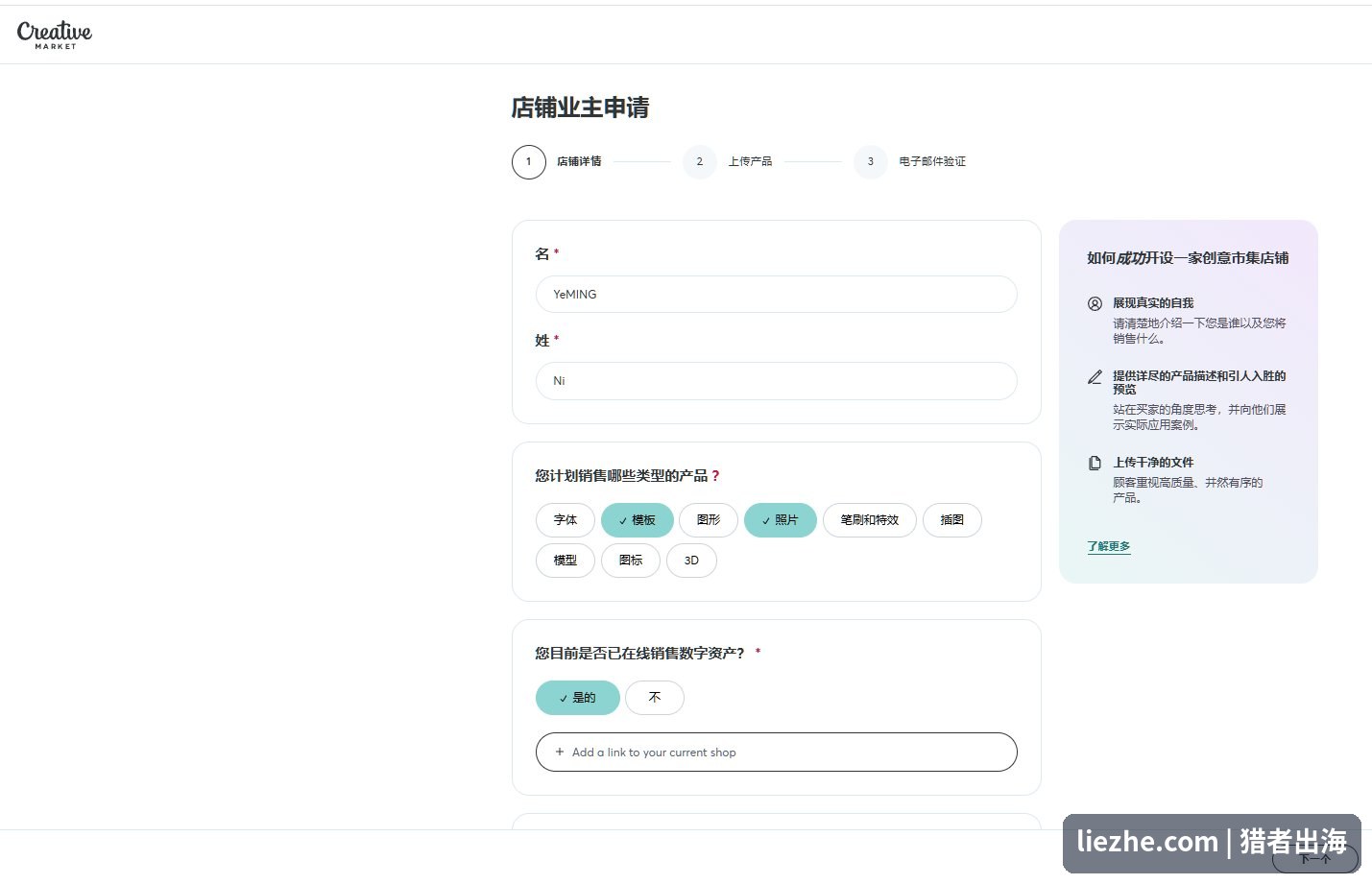The width and height of the screenshot is (1372, 884).
Task: Select the 字体 product type chip
Action: [x=566, y=520]
